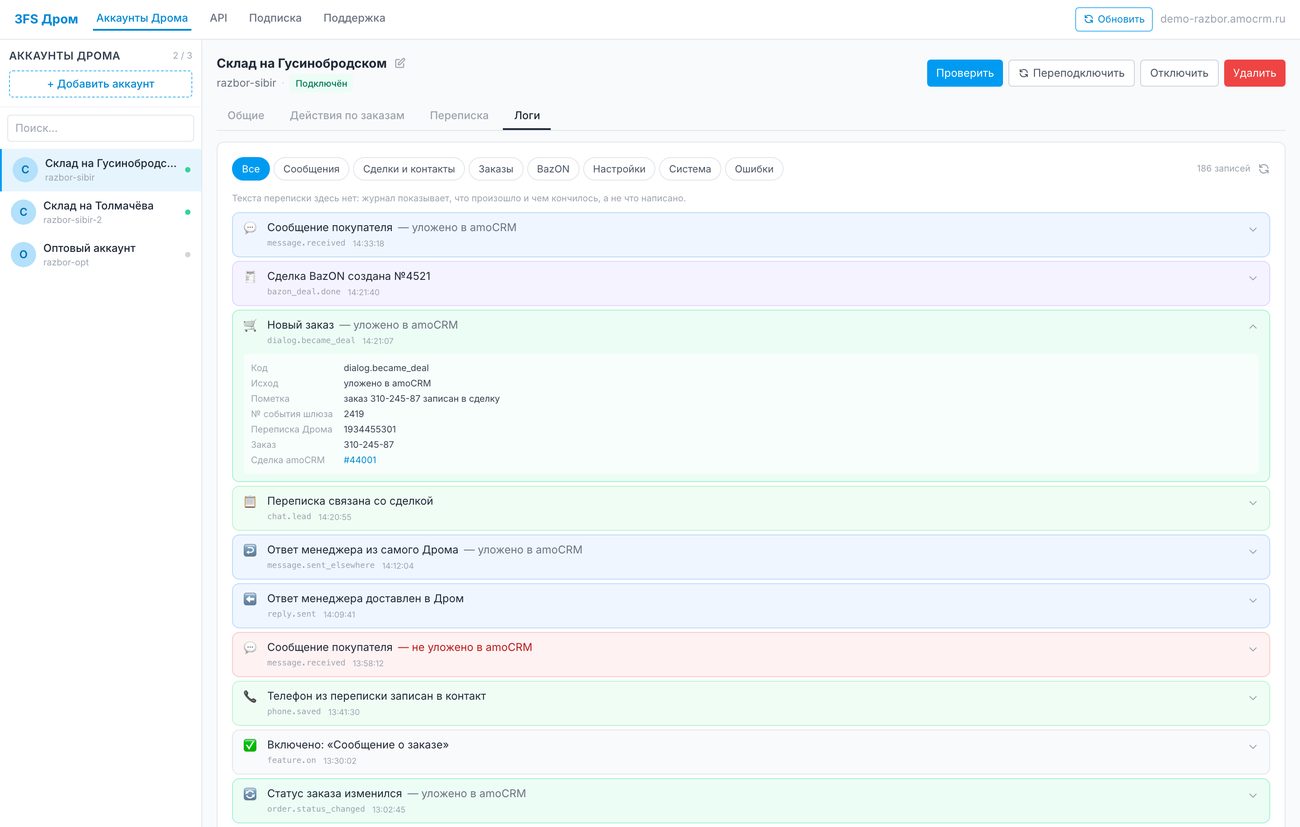Image resolution: width=1300 pixels, height=827 pixels.
Task: Open amoCRM deal link #44001
Action: (360, 460)
